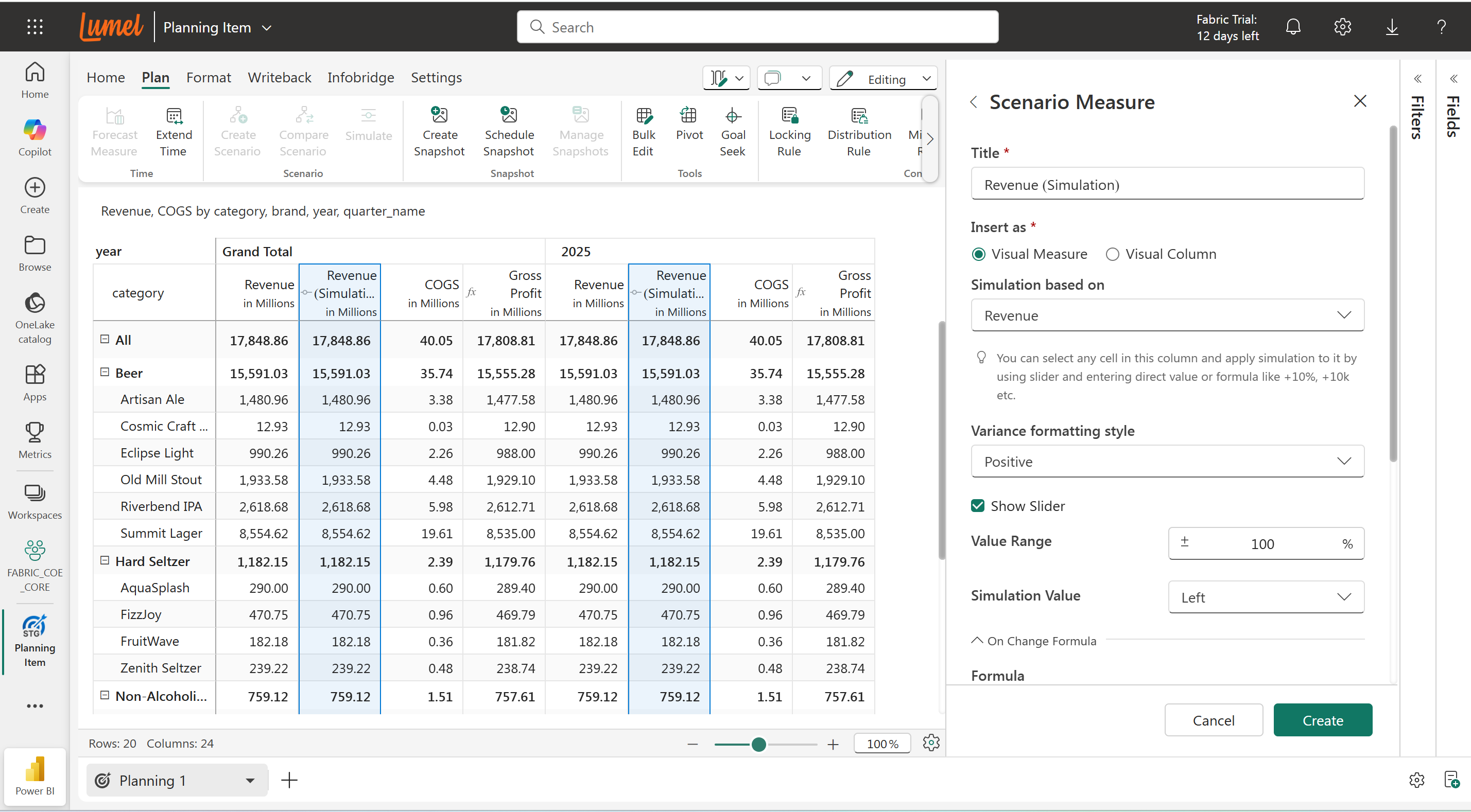Click the zoom slider handle
This screenshot has width=1471, height=812.
[758, 744]
